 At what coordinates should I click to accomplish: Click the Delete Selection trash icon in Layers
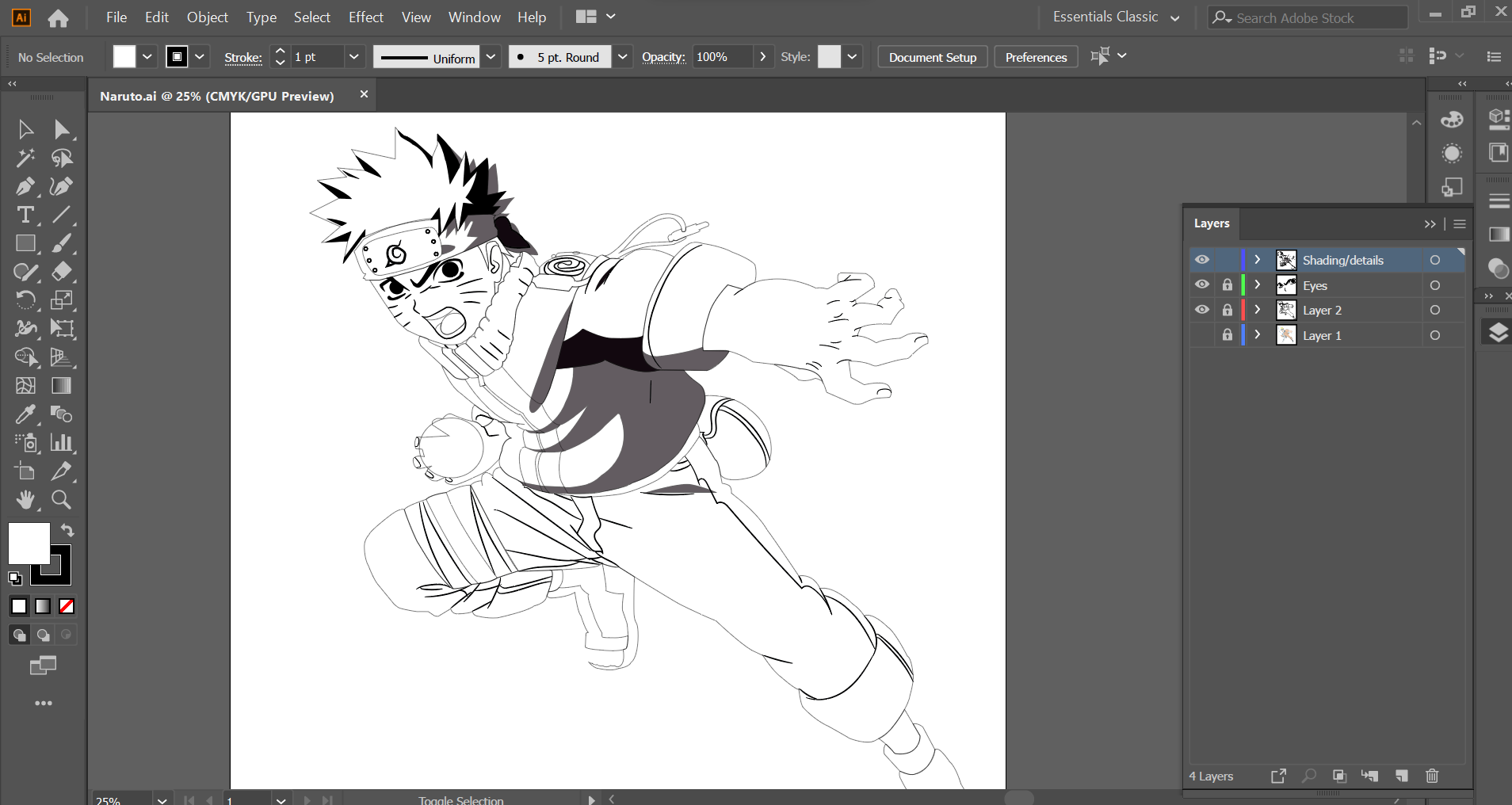click(x=1432, y=776)
